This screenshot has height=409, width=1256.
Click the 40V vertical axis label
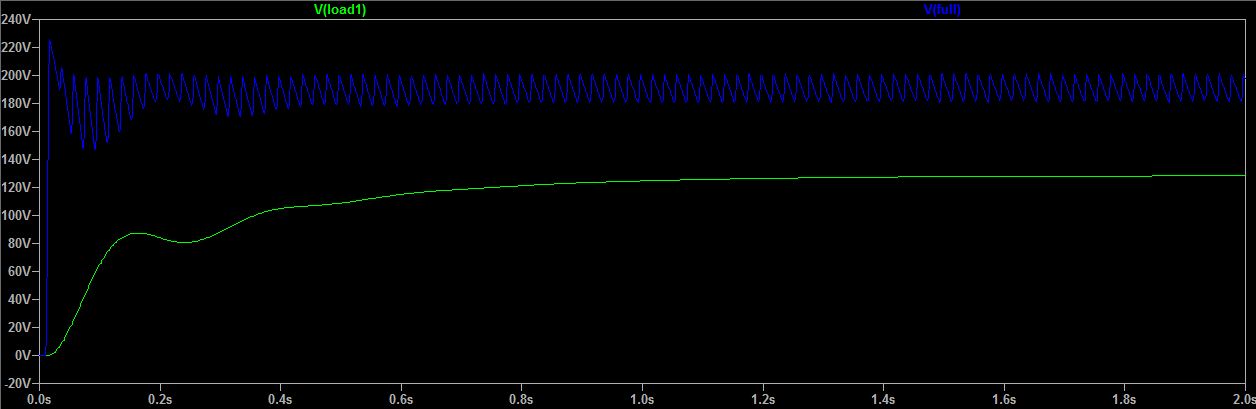[20, 299]
